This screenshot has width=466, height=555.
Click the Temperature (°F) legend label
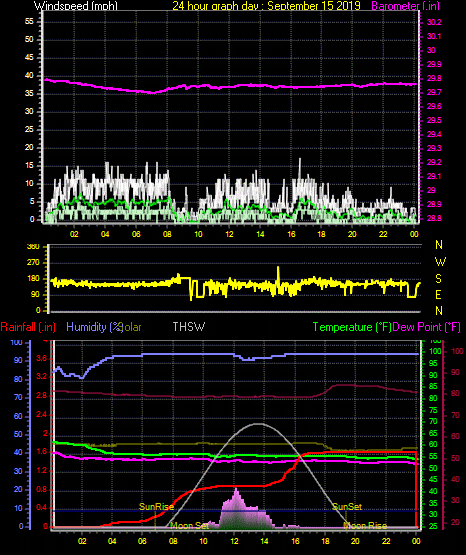click(x=352, y=327)
